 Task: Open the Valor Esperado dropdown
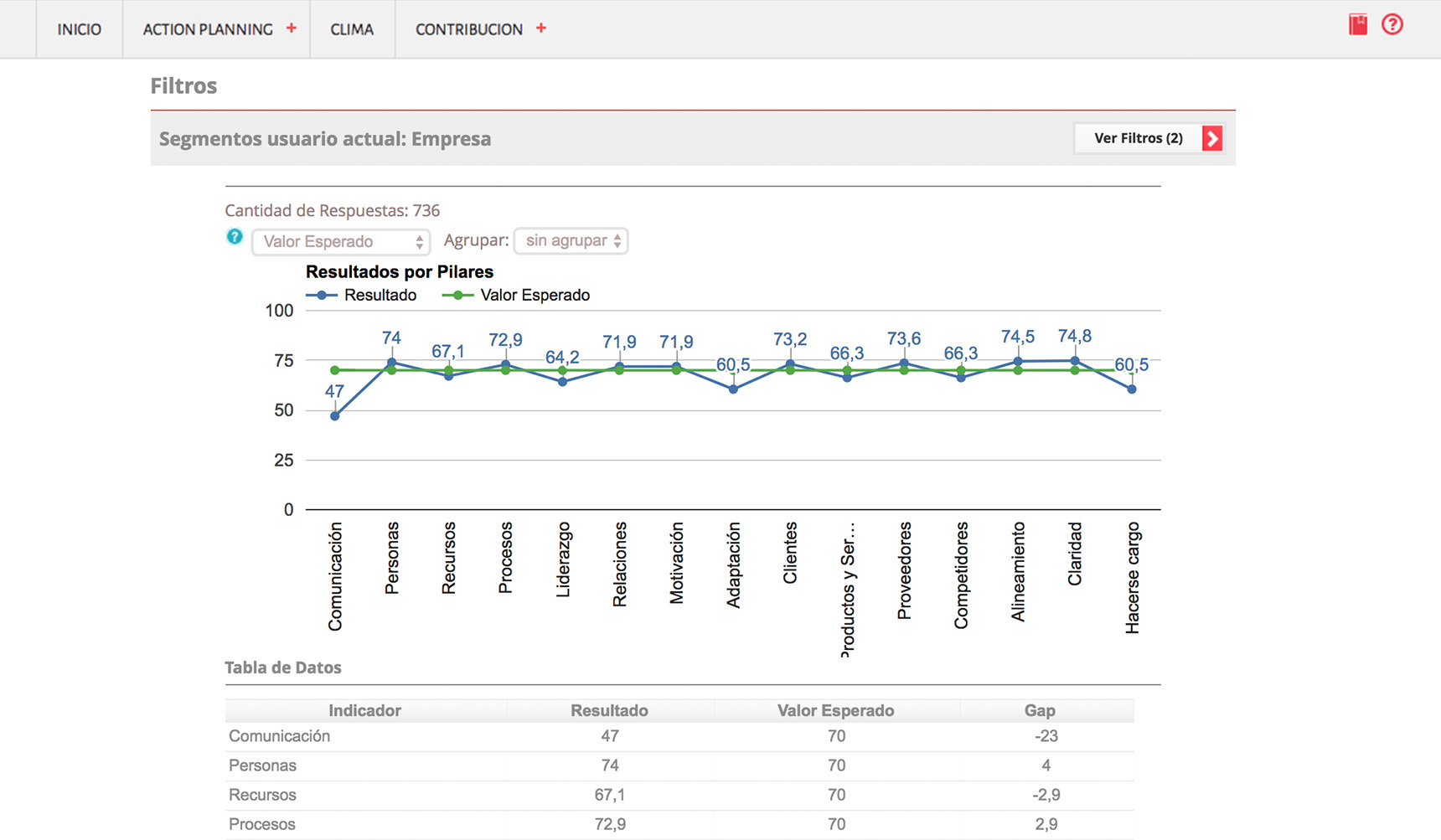(x=341, y=242)
